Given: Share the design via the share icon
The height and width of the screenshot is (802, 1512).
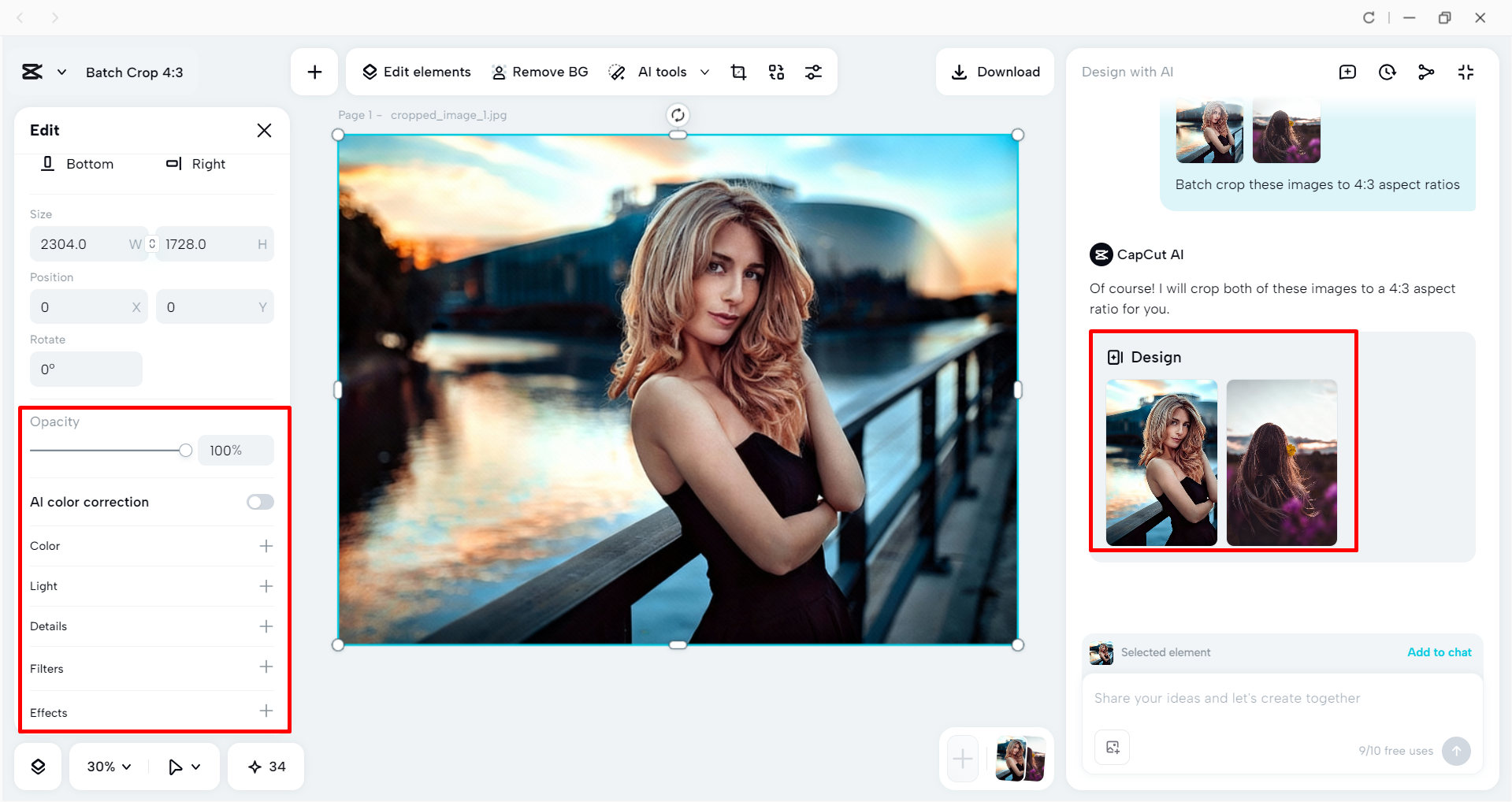Looking at the screenshot, I should pyautogui.click(x=1427, y=72).
